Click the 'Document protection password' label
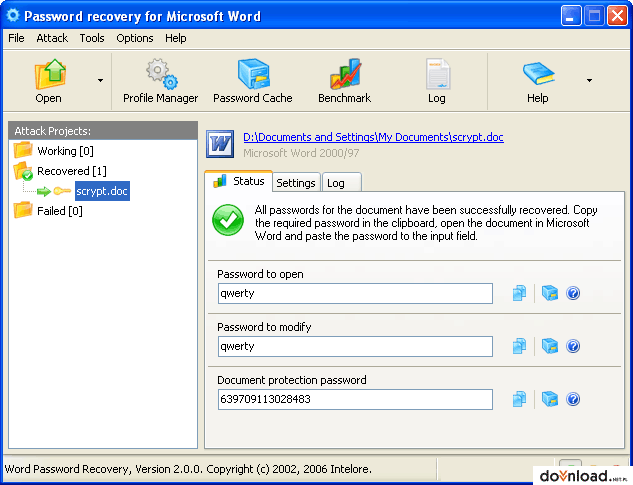The height and width of the screenshot is (485, 633). point(291,380)
